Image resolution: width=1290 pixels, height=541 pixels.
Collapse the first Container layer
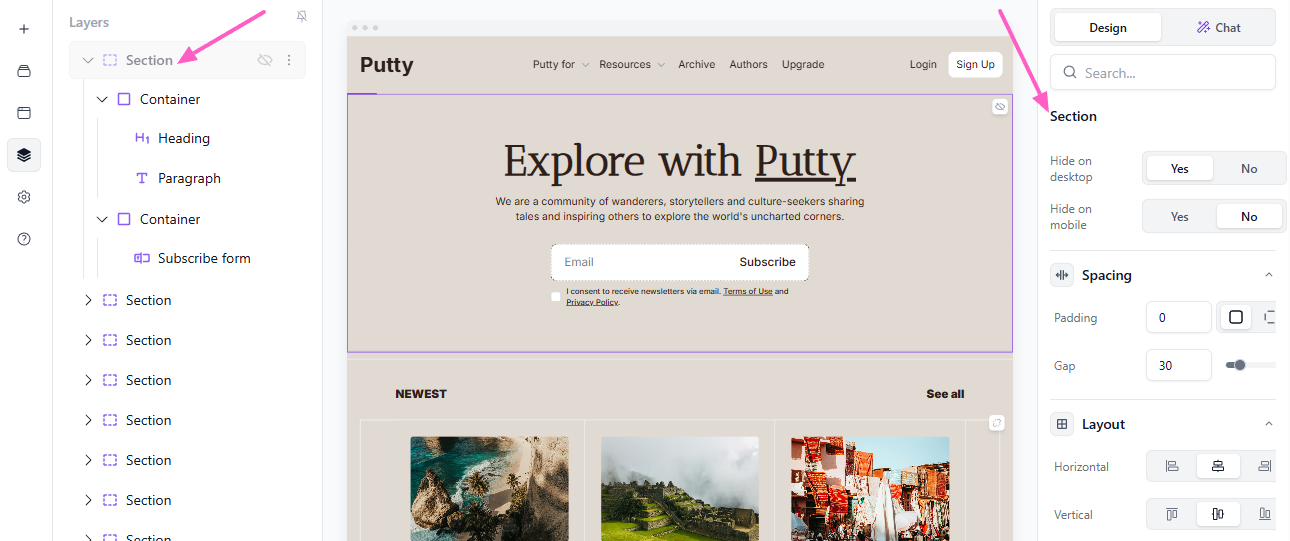pyautogui.click(x=102, y=99)
